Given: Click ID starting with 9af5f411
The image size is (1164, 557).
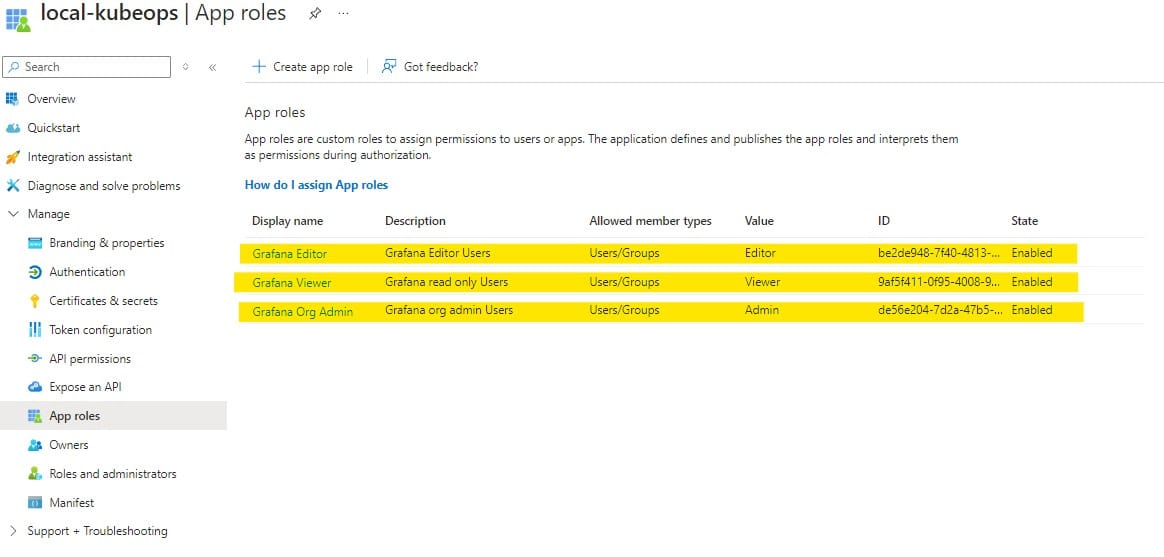Looking at the screenshot, I should 939,282.
